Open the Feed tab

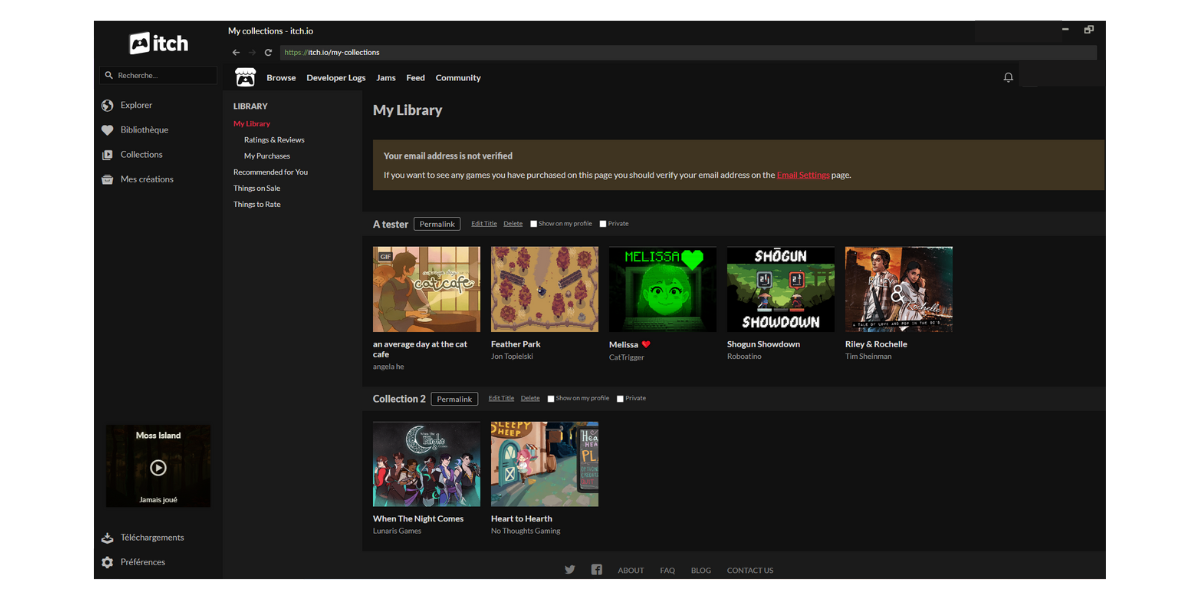tap(416, 78)
